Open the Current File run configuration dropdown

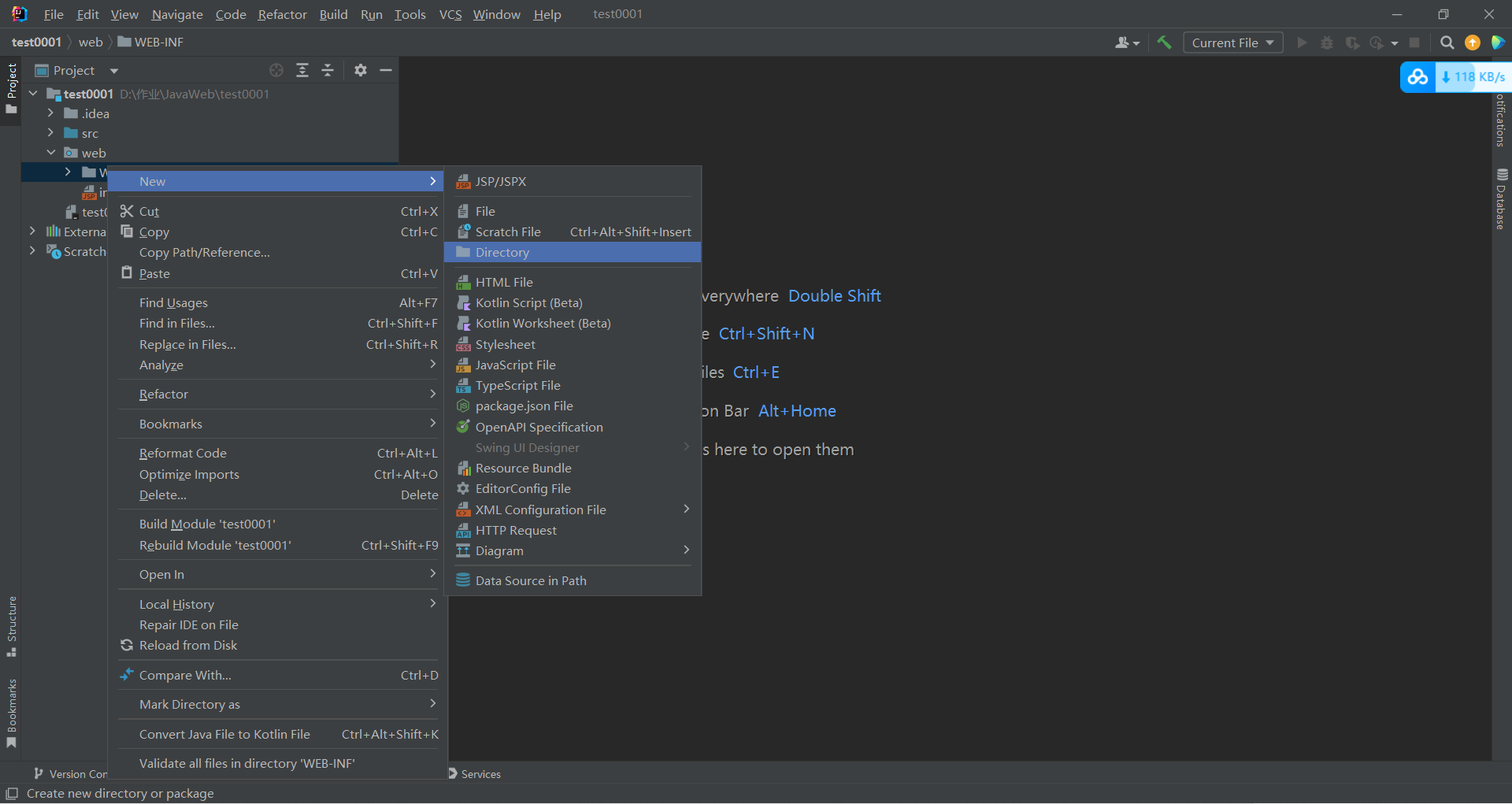coord(1232,43)
